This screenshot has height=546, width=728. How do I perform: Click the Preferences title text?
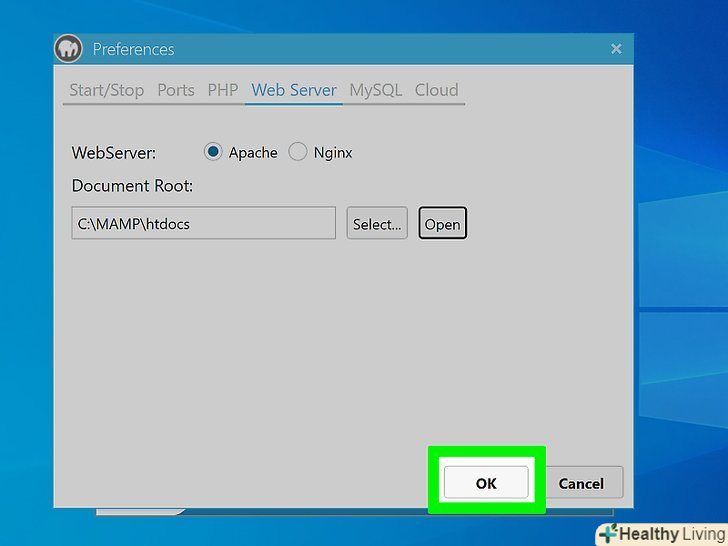point(133,49)
